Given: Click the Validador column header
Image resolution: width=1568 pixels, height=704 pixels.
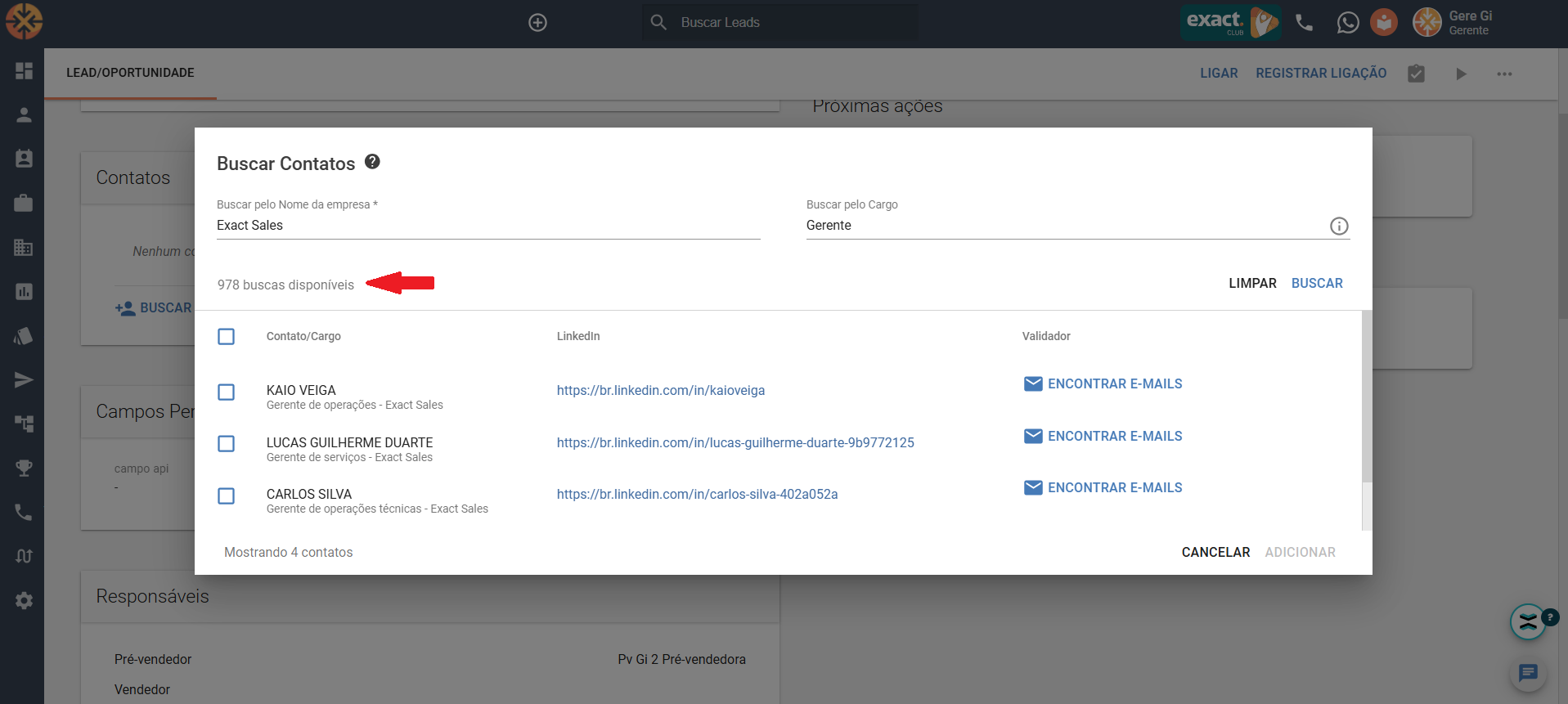Looking at the screenshot, I should click(1046, 337).
